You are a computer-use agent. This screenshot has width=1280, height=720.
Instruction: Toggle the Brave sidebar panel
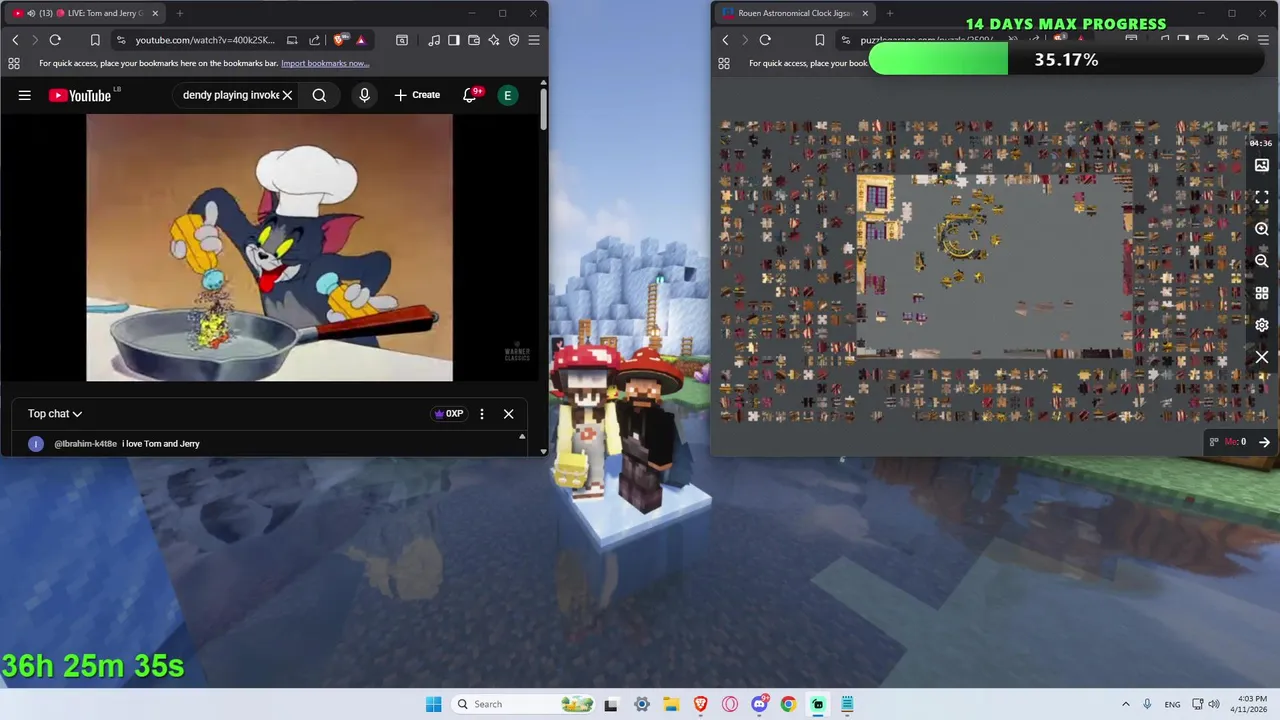pyautogui.click(x=454, y=40)
